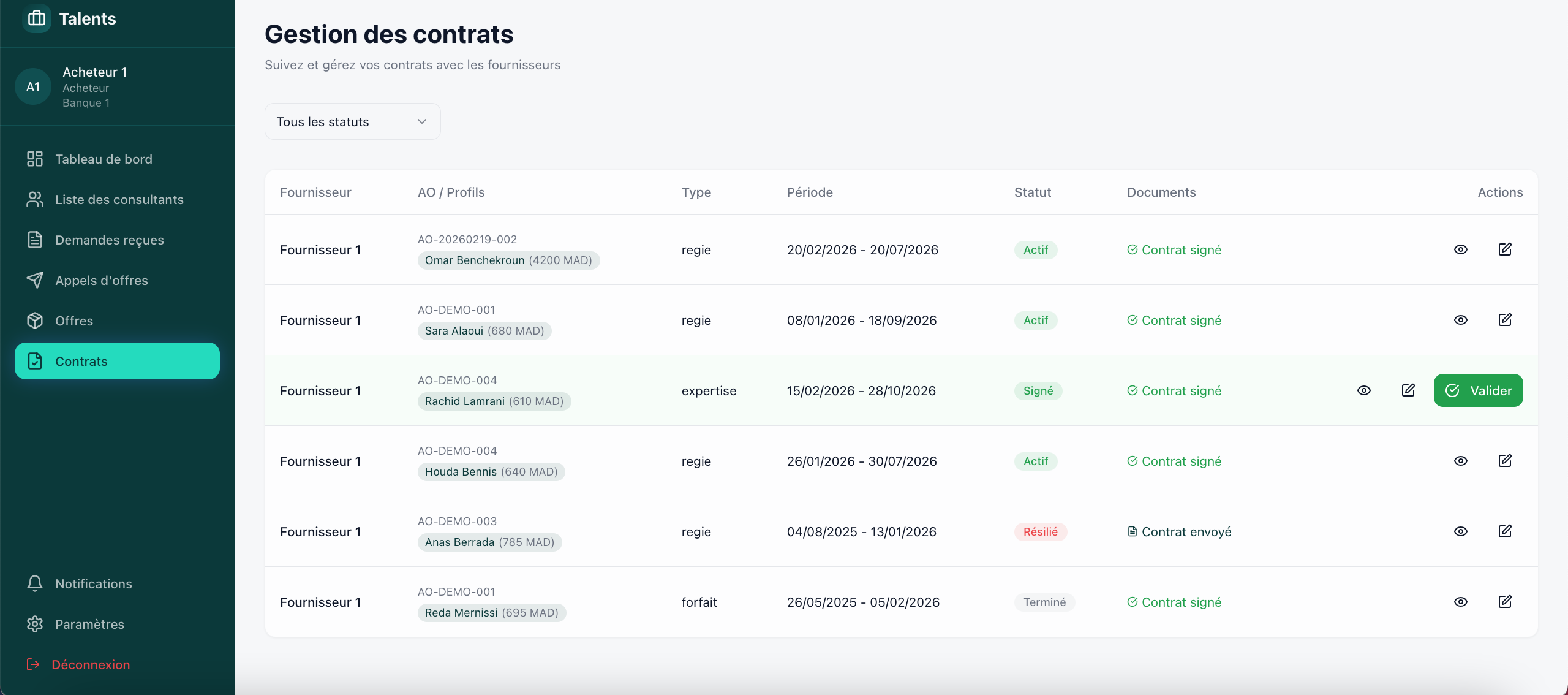View the Rachid Lamrani contract details

[1364, 390]
